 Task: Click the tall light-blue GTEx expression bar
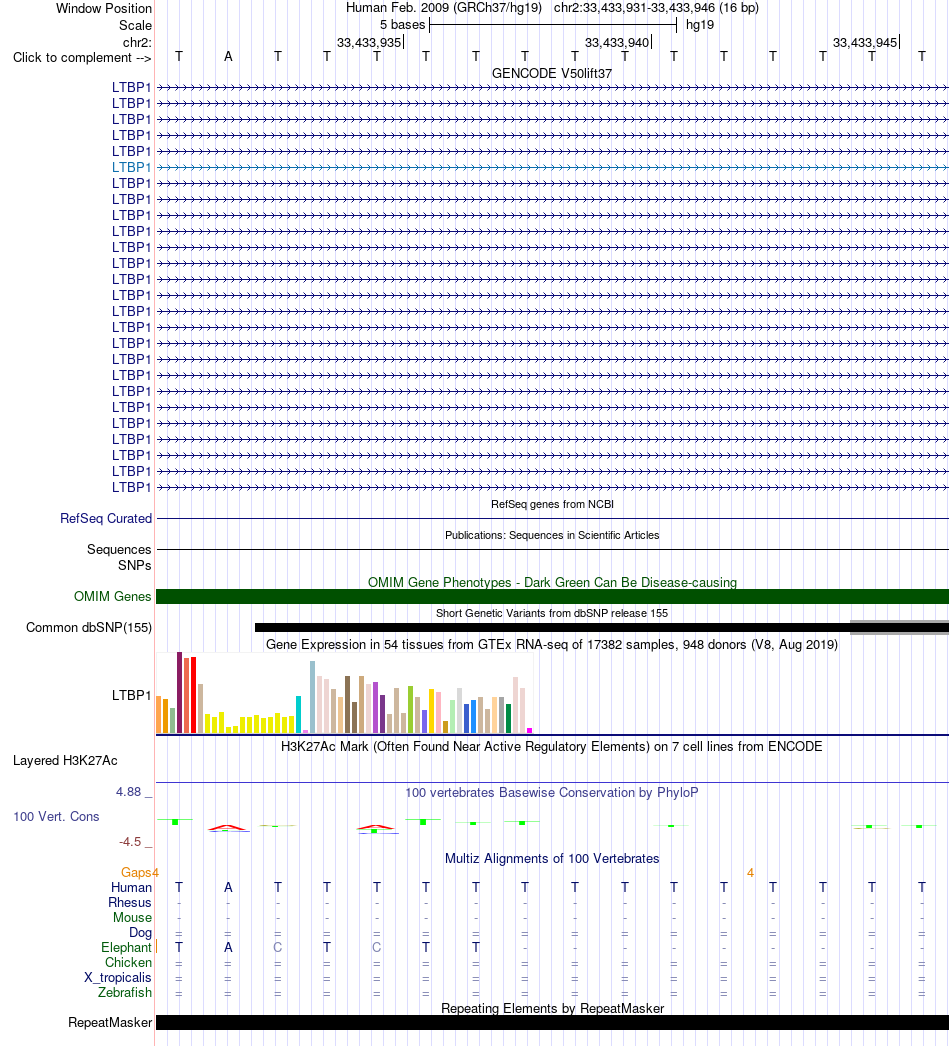[312, 698]
